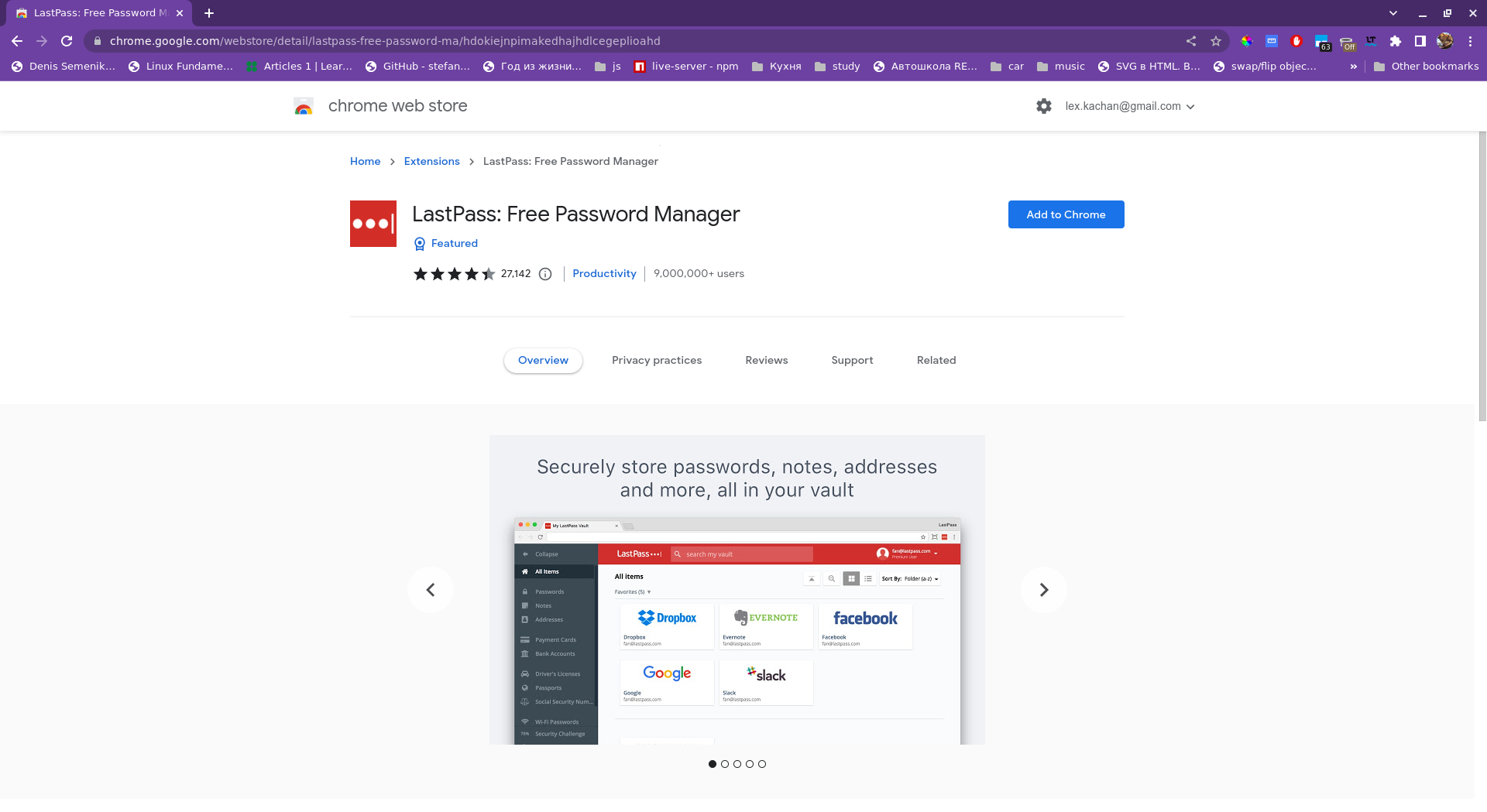
Task: Switch to the Privacy practices tab
Action: (x=657, y=360)
